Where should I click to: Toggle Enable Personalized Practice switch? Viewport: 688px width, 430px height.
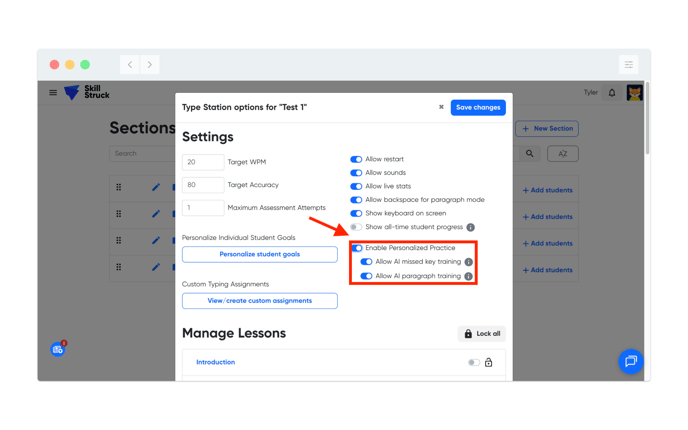coord(356,248)
